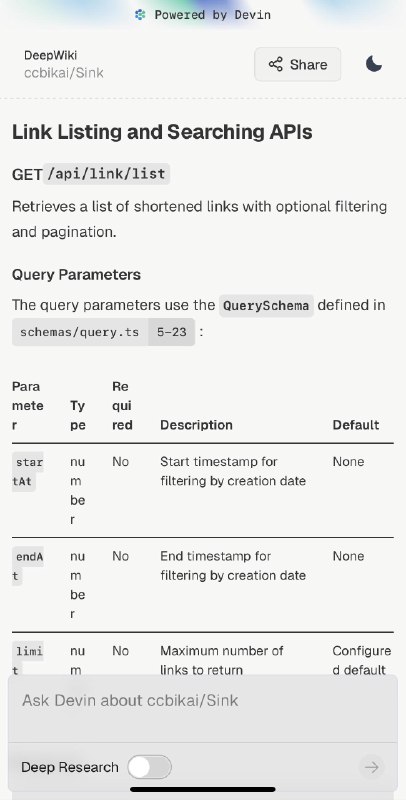Open the ccbikai/Sink repository title
The image size is (406, 800).
pos(64,73)
